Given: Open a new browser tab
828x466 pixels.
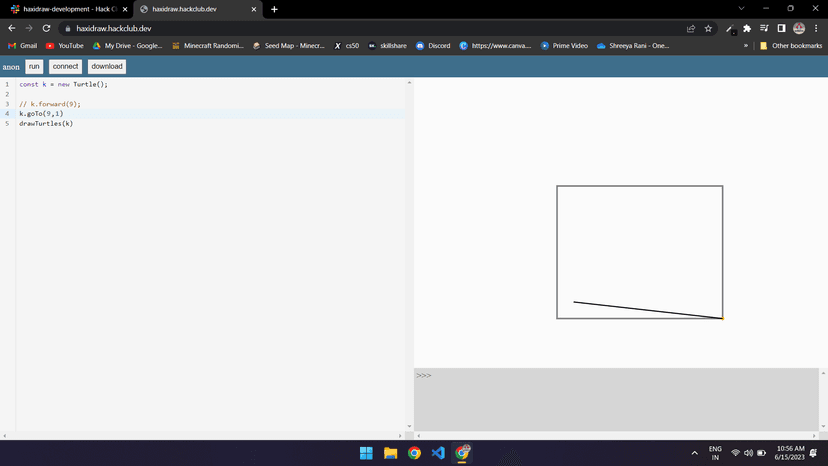Looking at the screenshot, I should point(274,9).
